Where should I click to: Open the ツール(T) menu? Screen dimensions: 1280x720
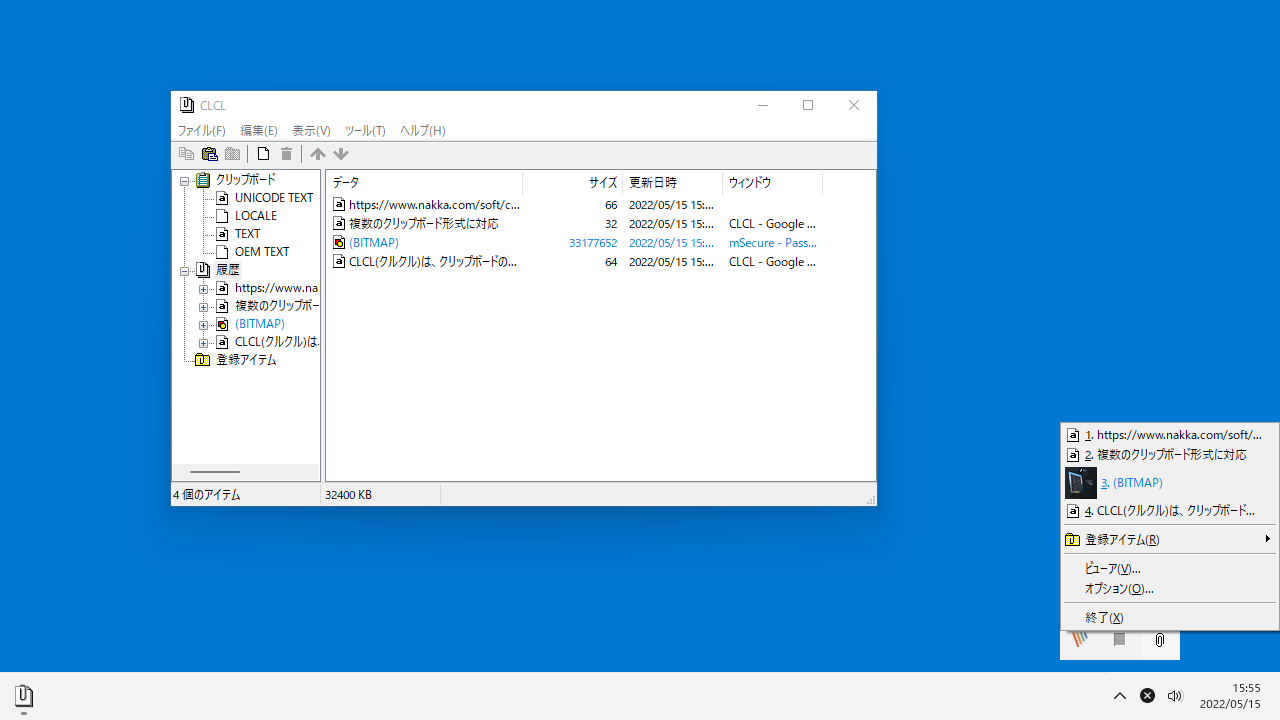coord(365,131)
